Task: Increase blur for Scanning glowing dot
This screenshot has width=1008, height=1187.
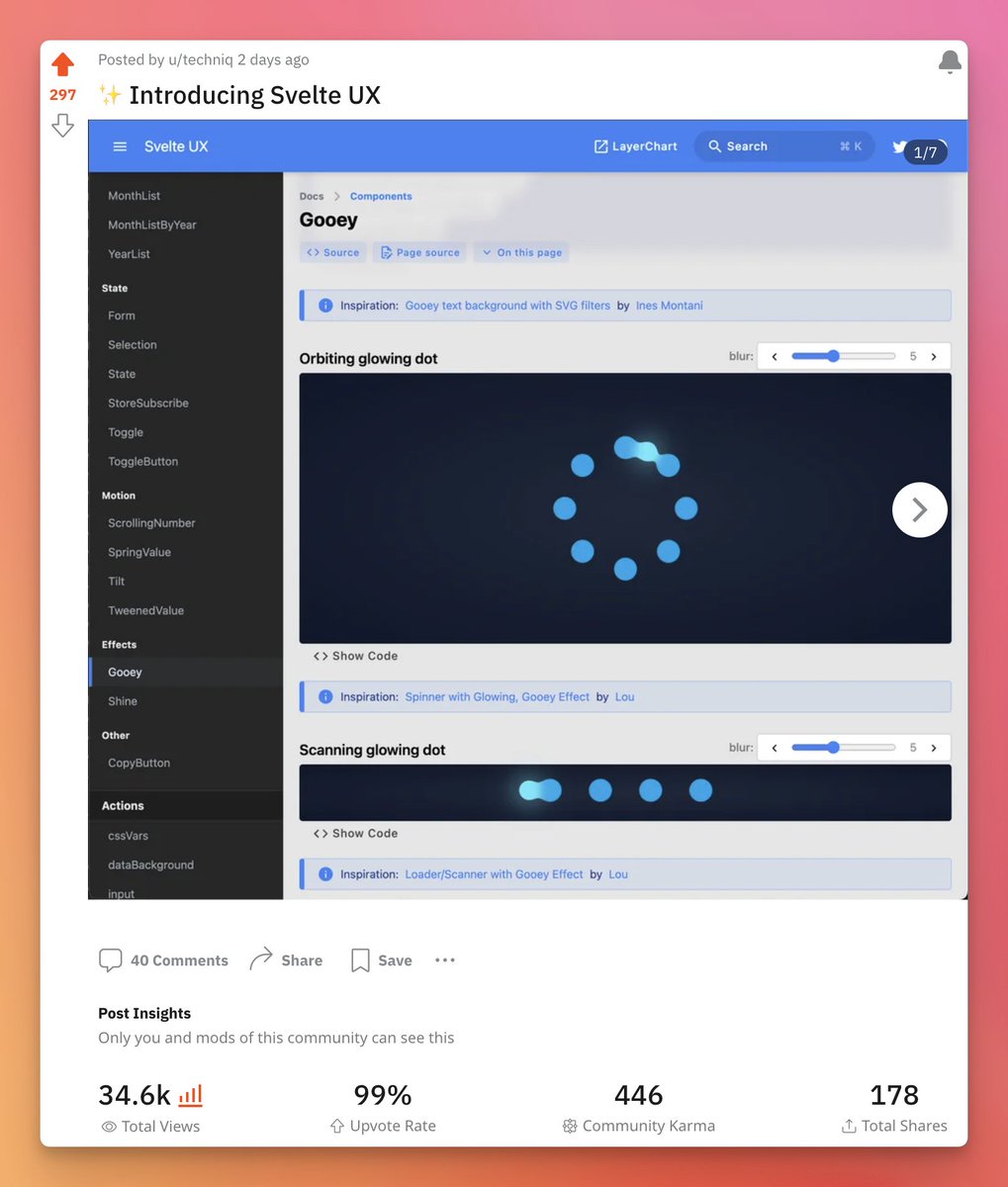Action: (x=934, y=748)
